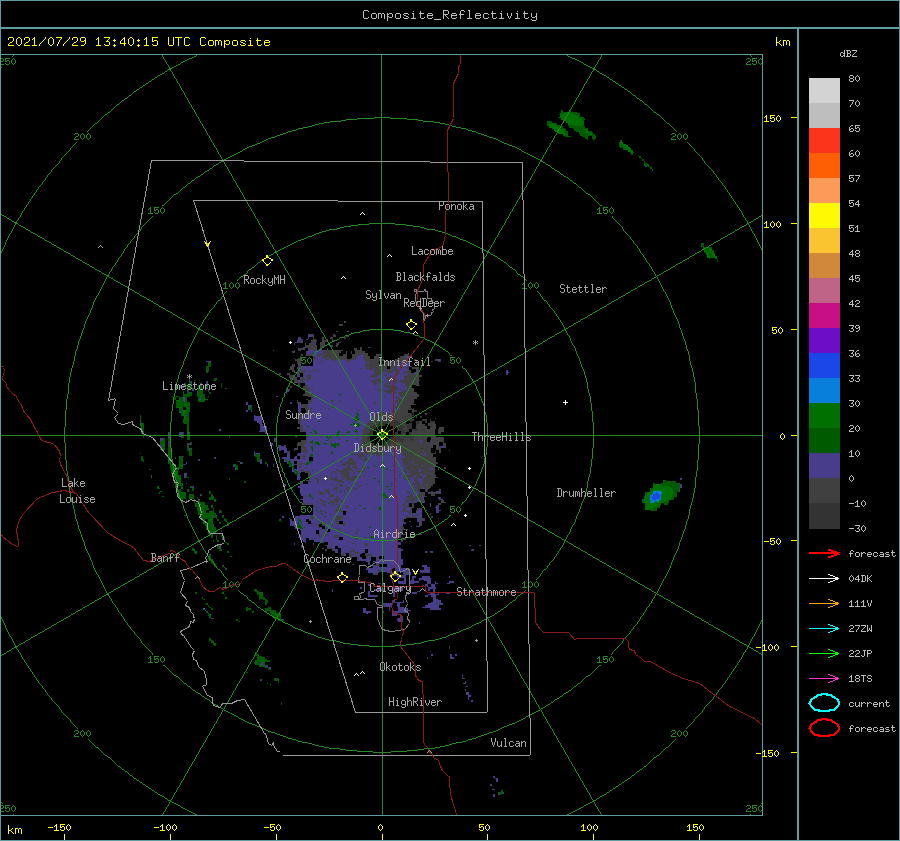900x841 pixels.
Task: Click the green echo cluster north of Stettler
Action: point(572,125)
